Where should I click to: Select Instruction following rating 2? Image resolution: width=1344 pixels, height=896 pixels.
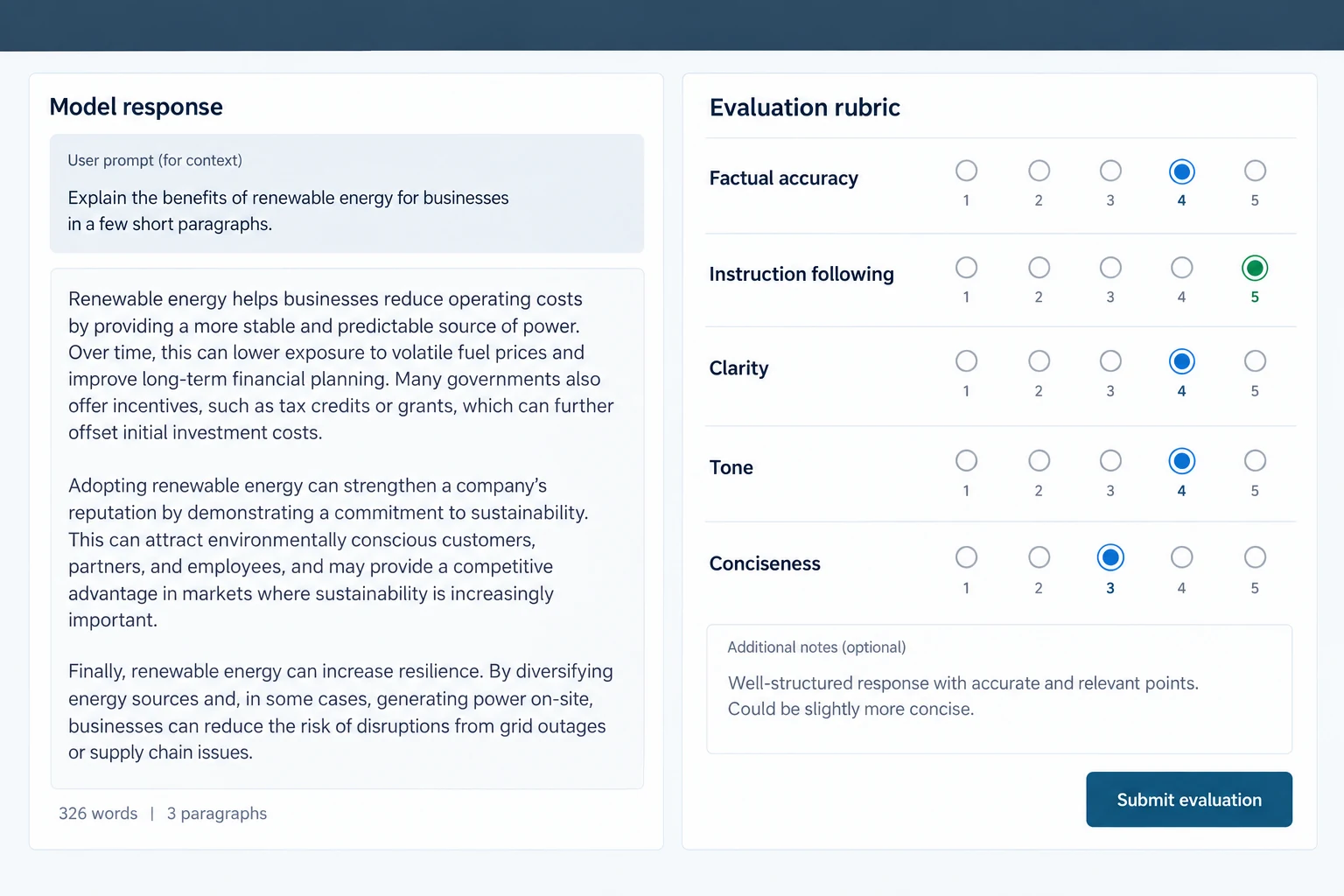(x=1039, y=268)
